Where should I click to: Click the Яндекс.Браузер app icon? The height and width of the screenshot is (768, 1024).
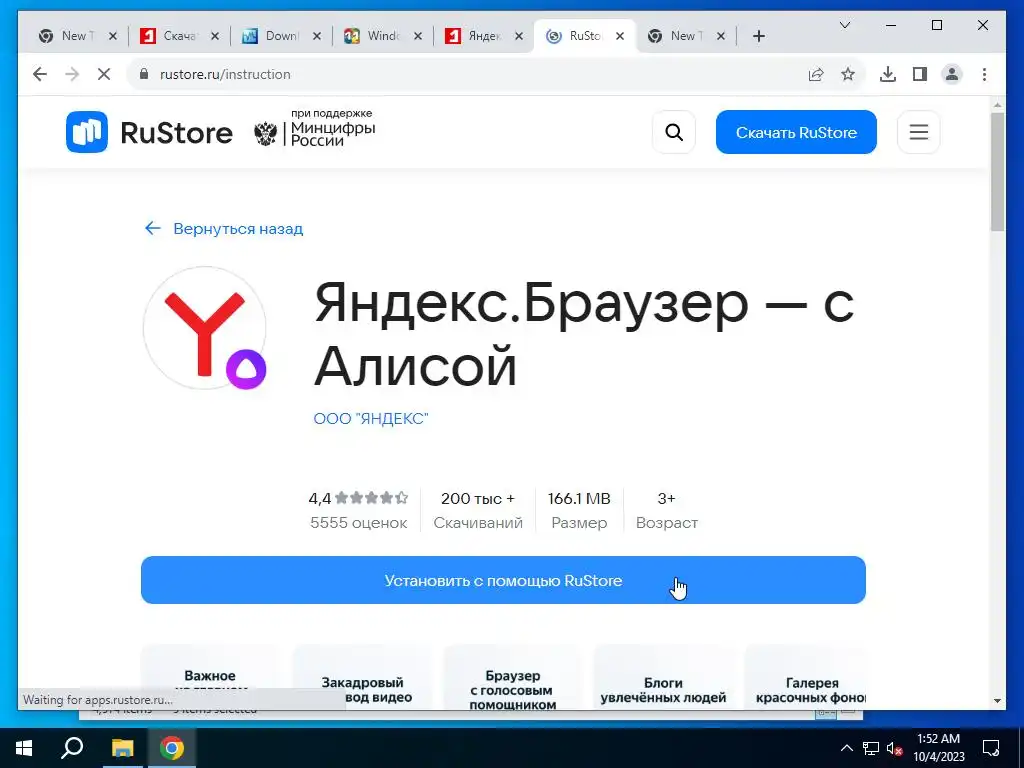(205, 328)
